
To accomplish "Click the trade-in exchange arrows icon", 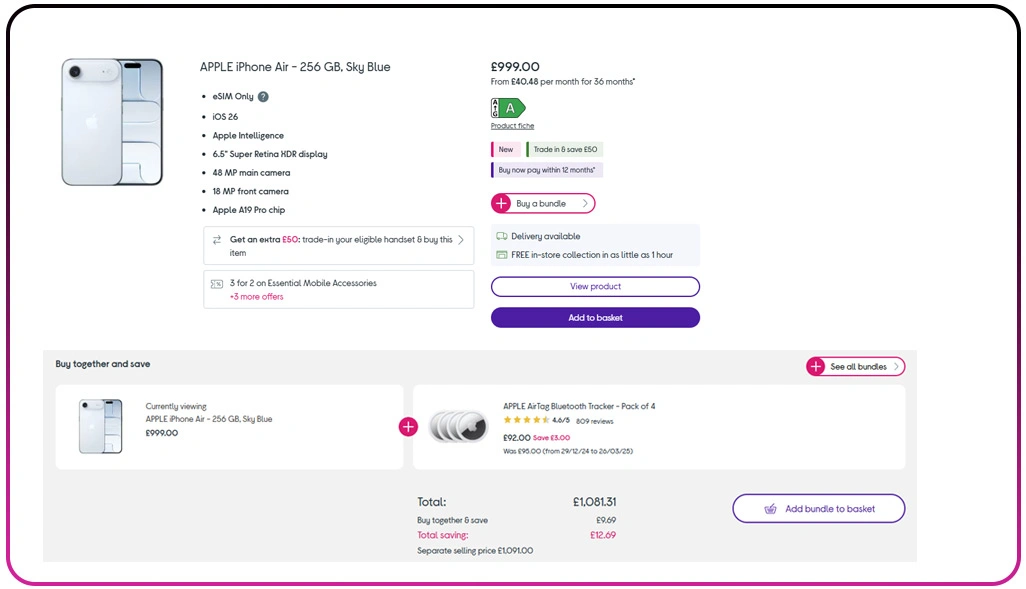I will [216, 239].
